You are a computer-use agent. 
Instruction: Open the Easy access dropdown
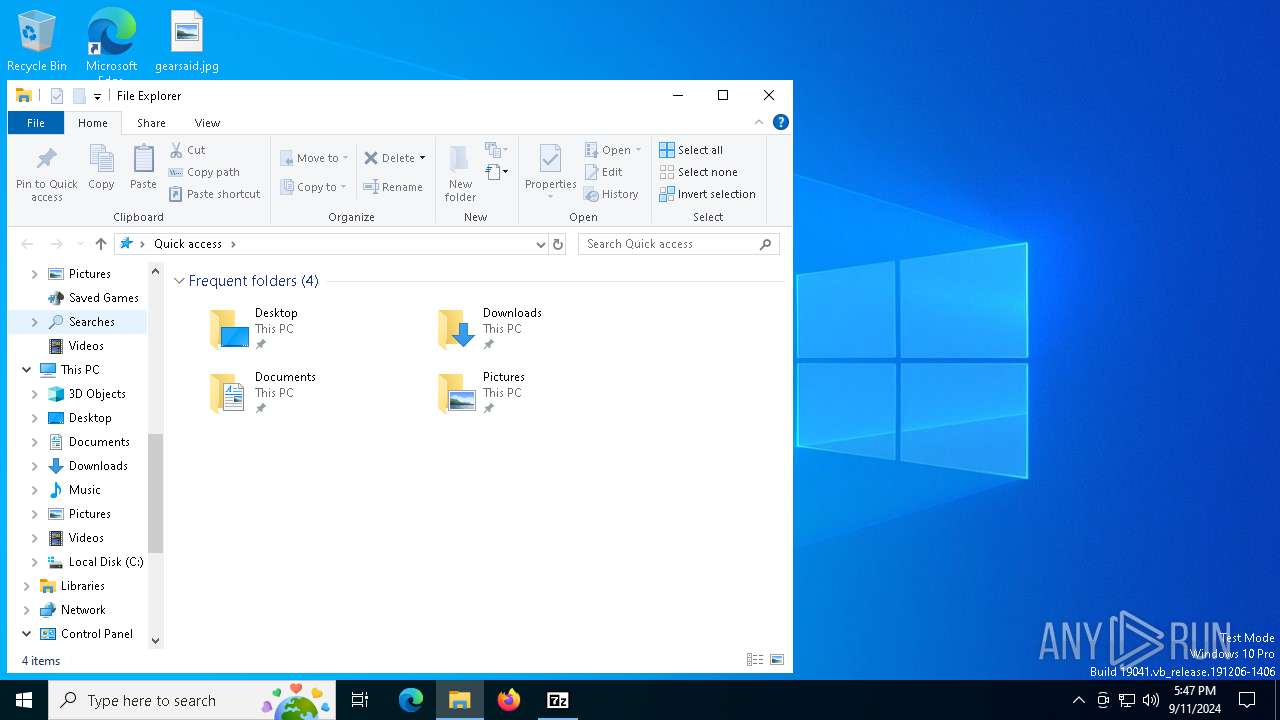coord(497,172)
